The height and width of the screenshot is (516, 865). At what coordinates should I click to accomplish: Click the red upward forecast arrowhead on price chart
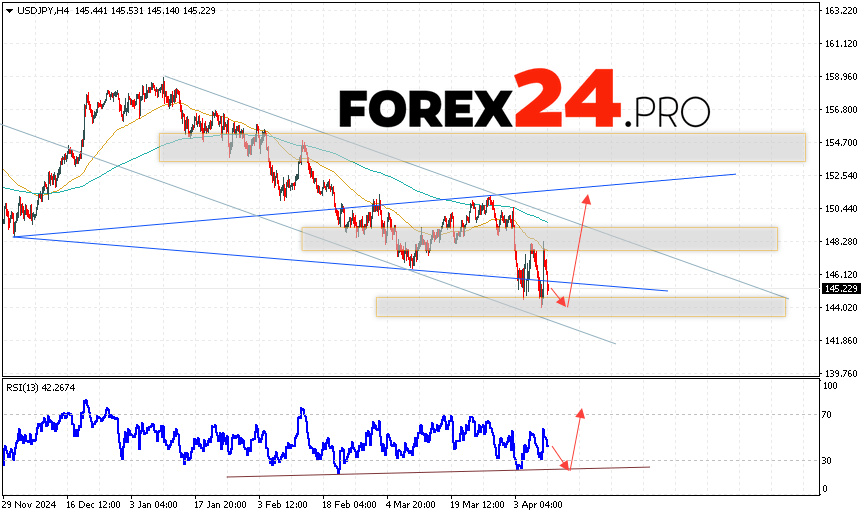pos(586,197)
